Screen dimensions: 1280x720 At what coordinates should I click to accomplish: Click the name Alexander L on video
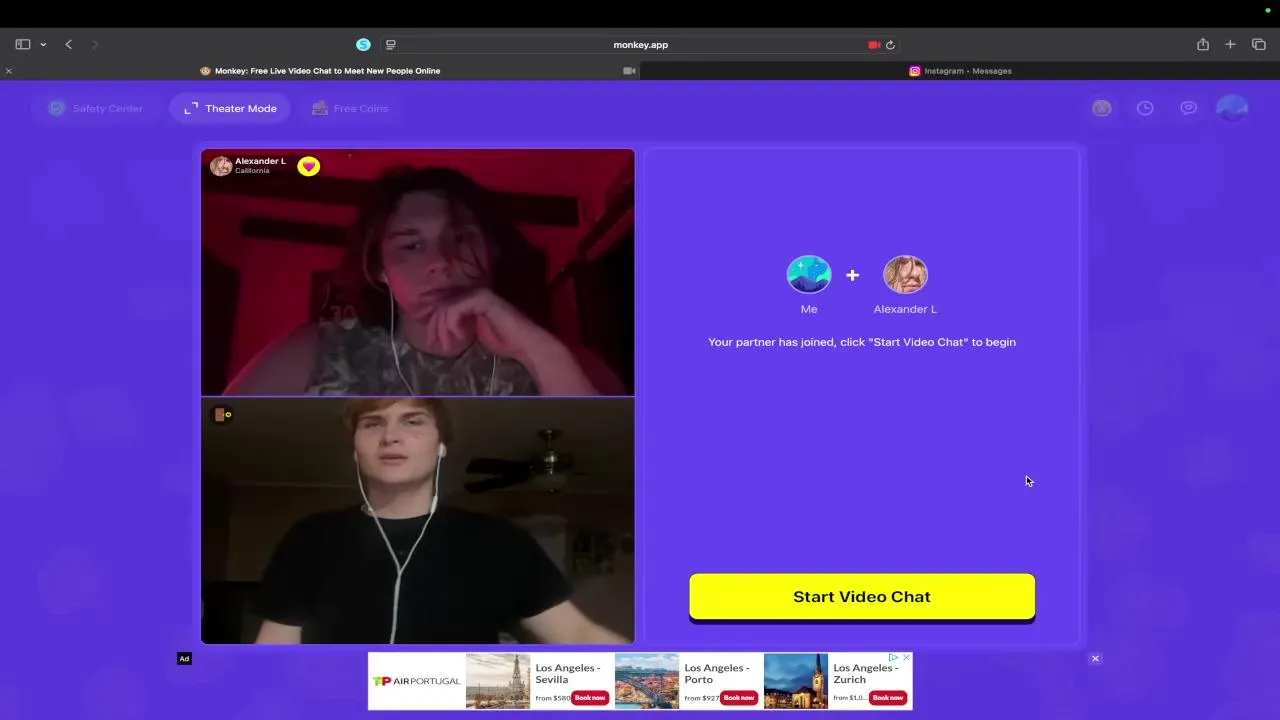(x=260, y=161)
